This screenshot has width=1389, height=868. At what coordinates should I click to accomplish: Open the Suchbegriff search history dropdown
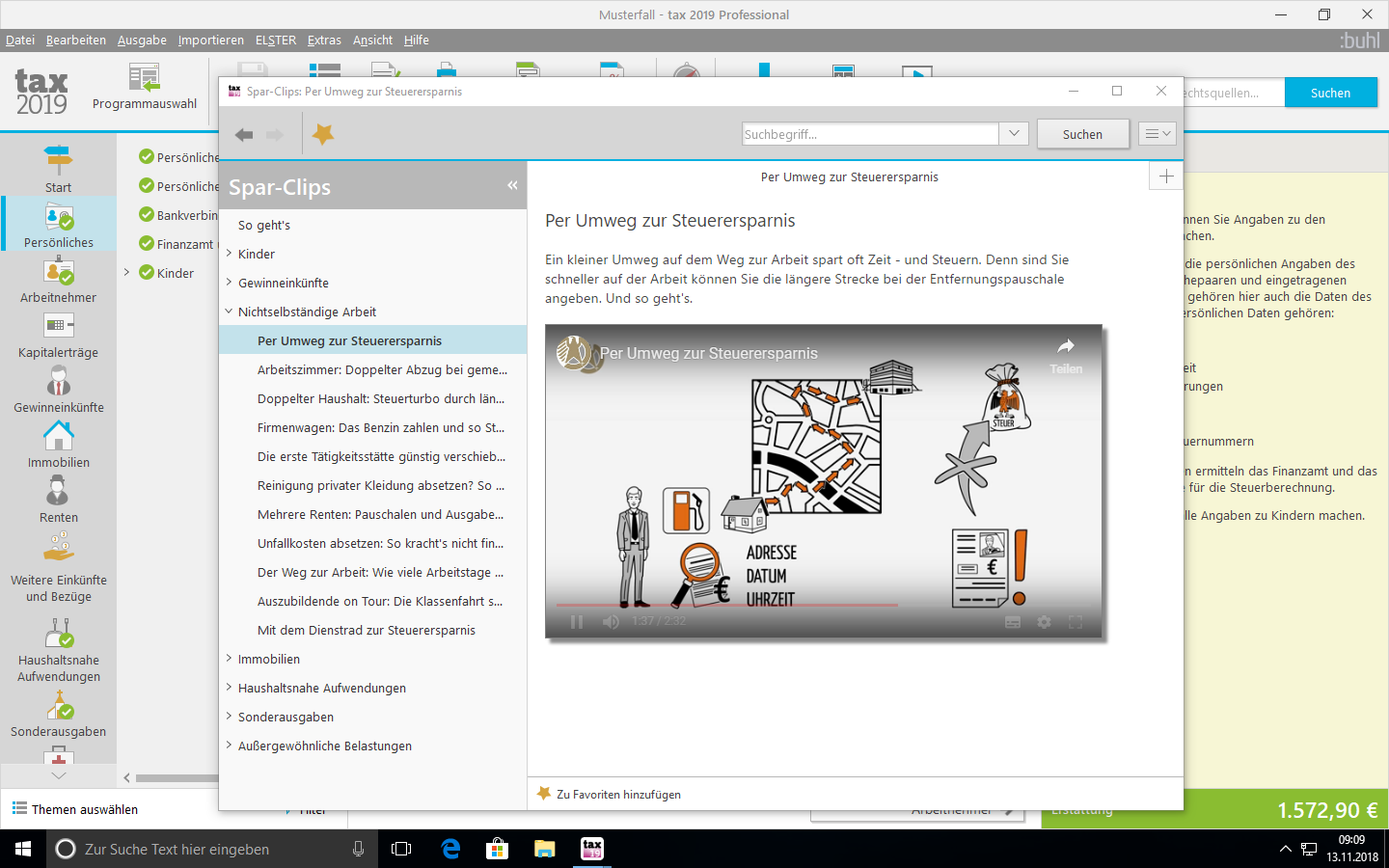pyautogui.click(x=1014, y=134)
